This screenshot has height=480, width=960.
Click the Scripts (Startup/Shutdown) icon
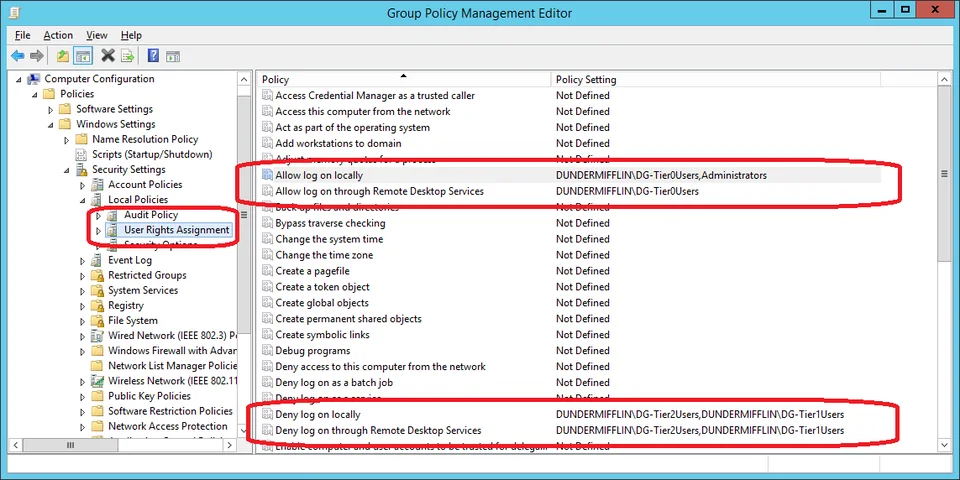click(81, 154)
